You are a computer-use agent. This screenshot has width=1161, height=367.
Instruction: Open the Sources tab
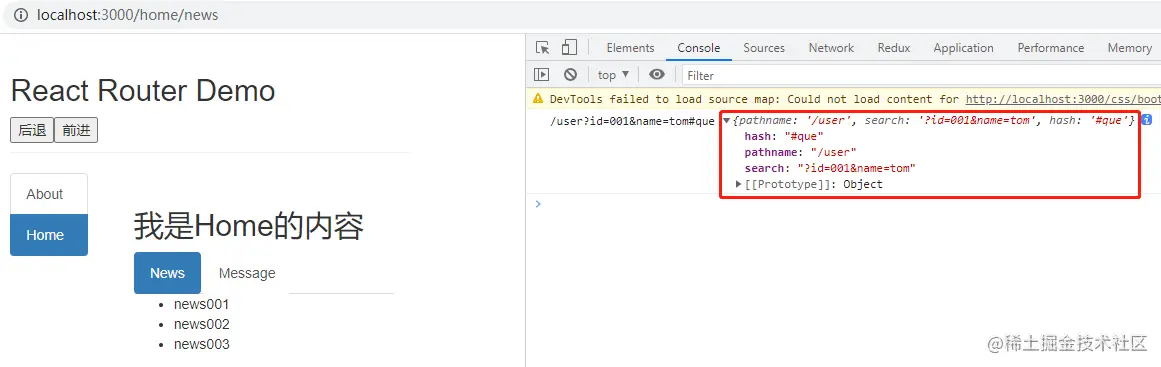763,48
